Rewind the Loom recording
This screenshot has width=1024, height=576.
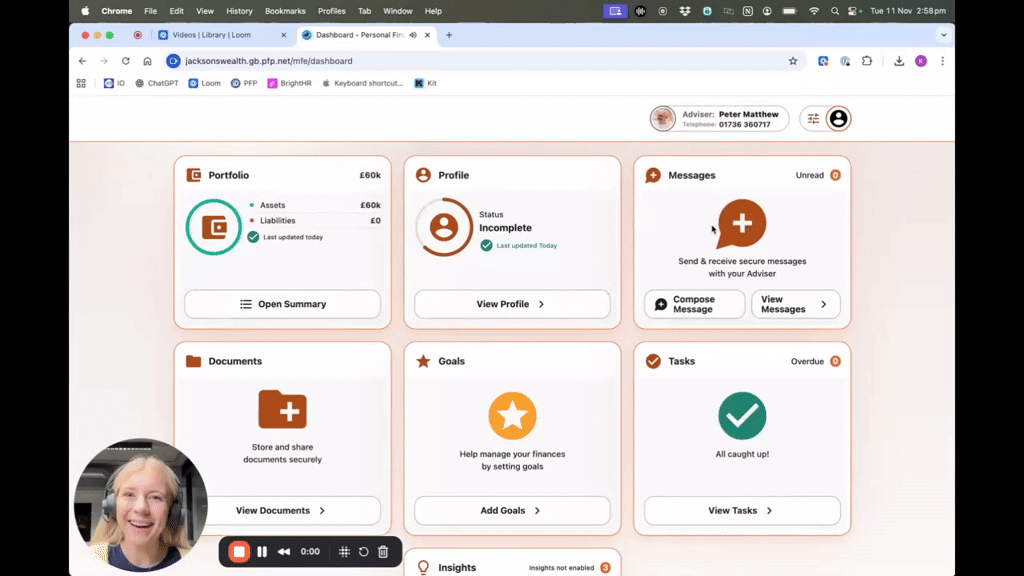pyautogui.click(x=284, y=552)
